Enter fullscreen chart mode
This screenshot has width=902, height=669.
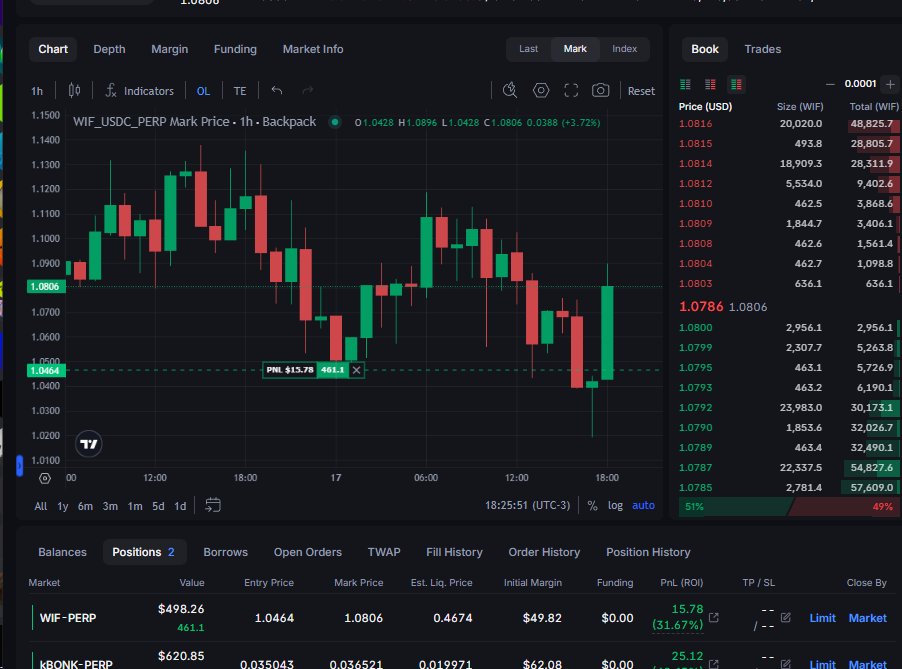point(571,90)
